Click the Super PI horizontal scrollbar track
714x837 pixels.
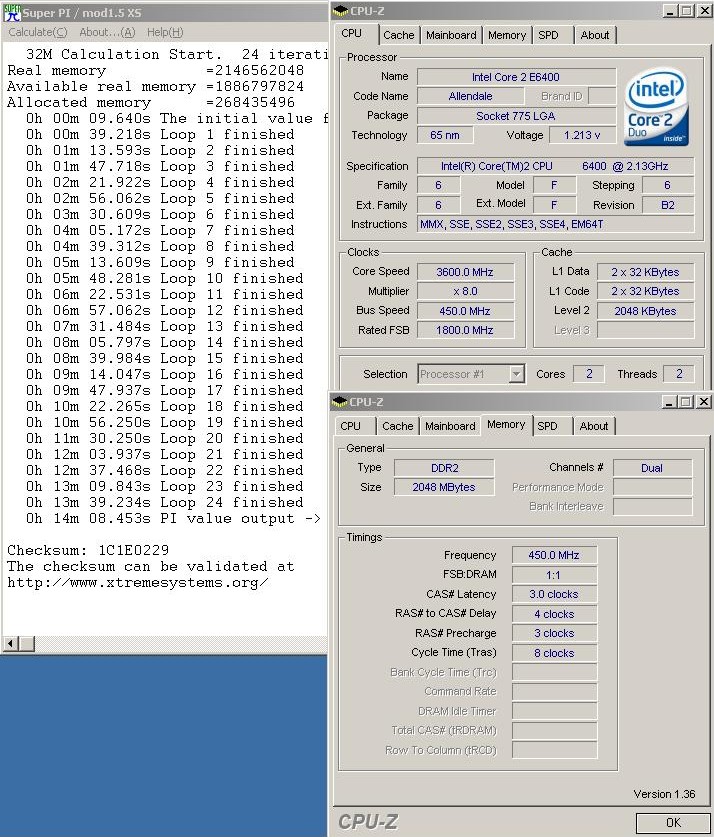point(180,644)
